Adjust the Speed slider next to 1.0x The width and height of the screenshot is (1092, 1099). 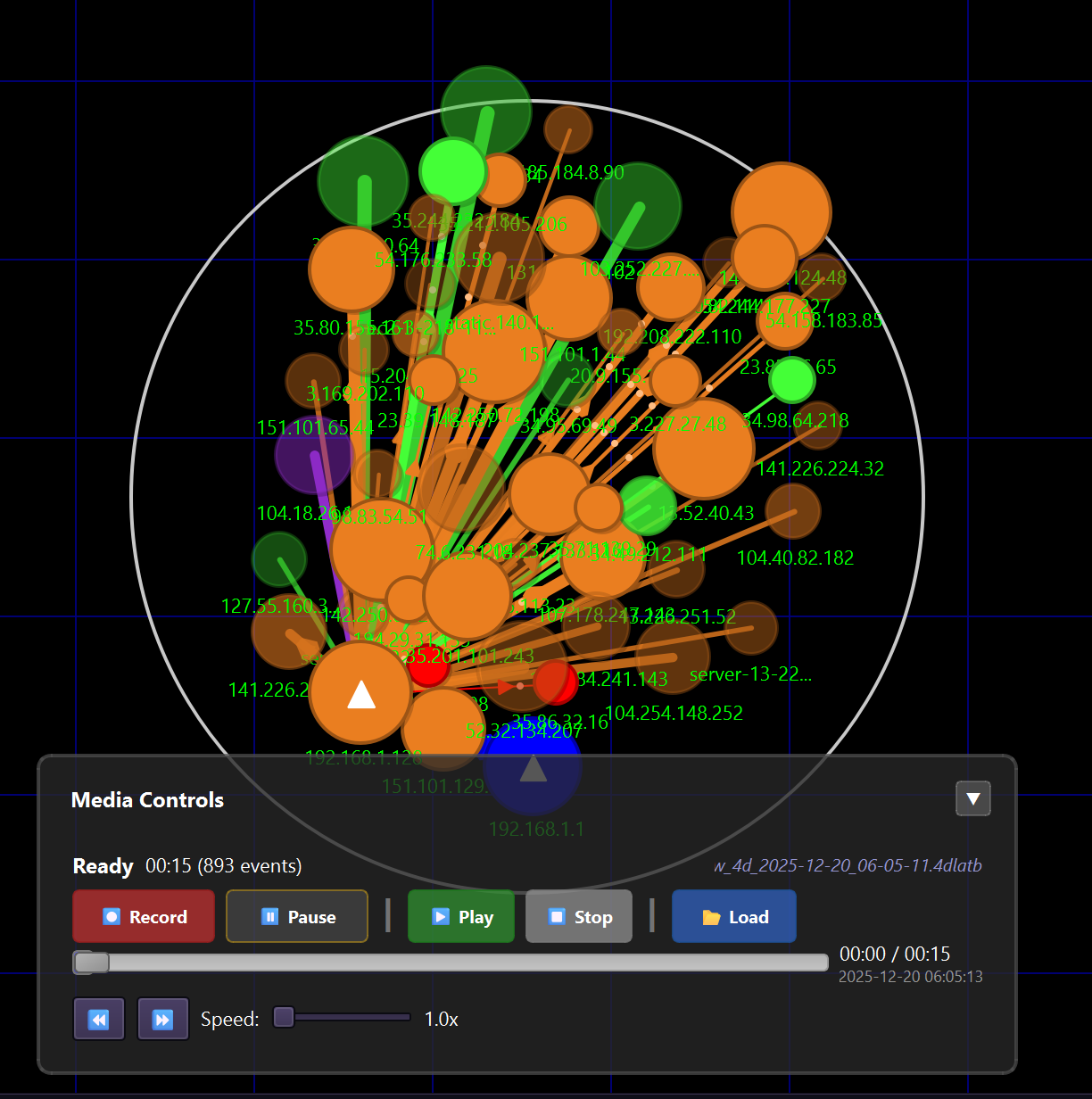click(x=284, y=1017)
